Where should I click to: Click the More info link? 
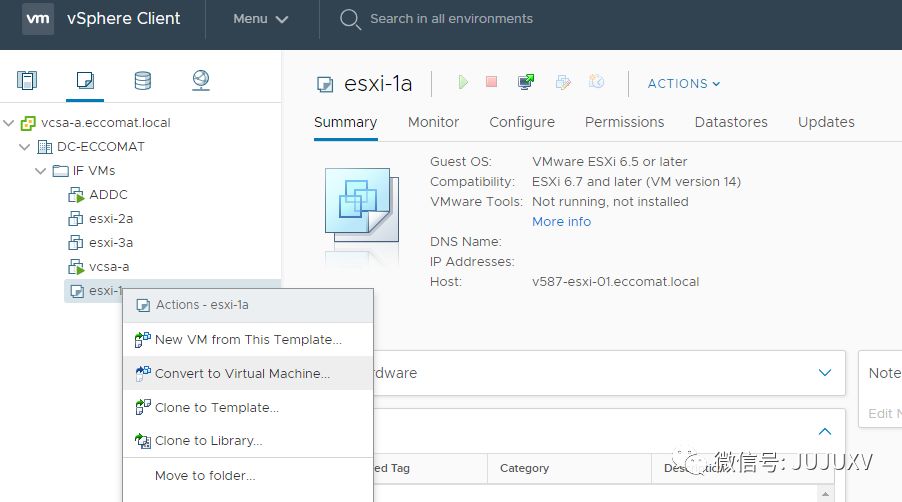tap(561, 221)
